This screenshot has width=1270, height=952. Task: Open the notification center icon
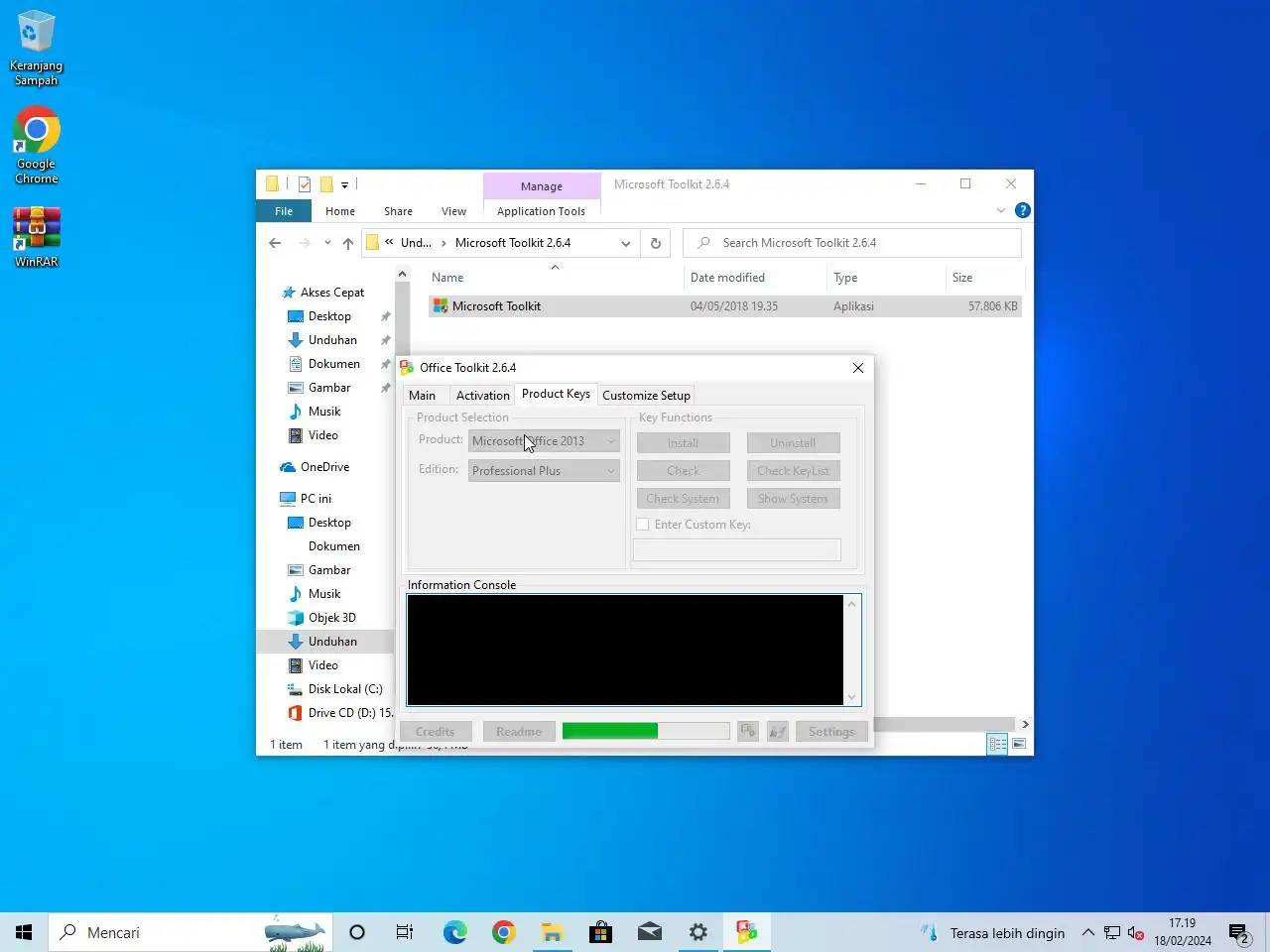point(1239,933)
